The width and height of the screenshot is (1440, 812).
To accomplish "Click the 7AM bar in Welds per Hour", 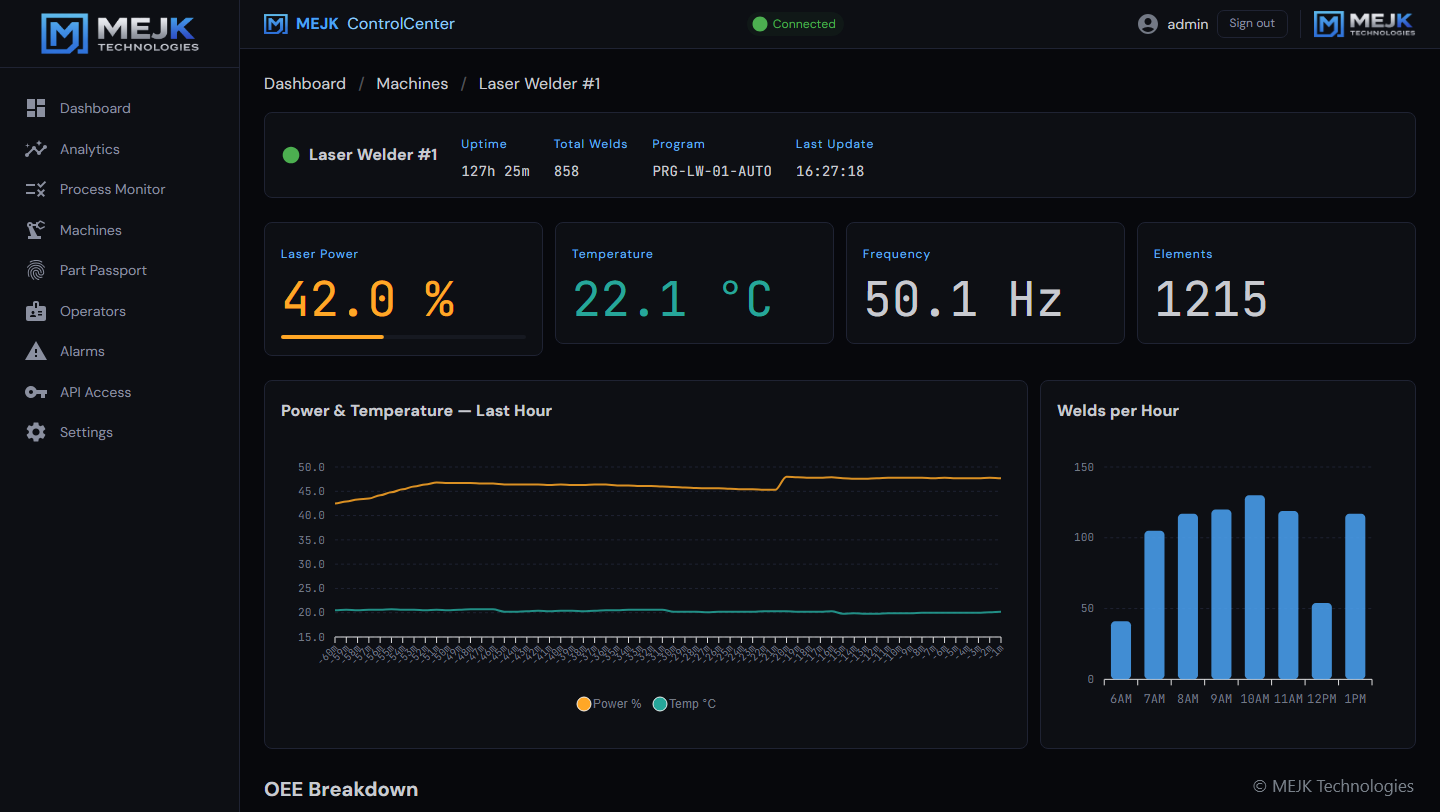I will click(x=1154, y=605).
